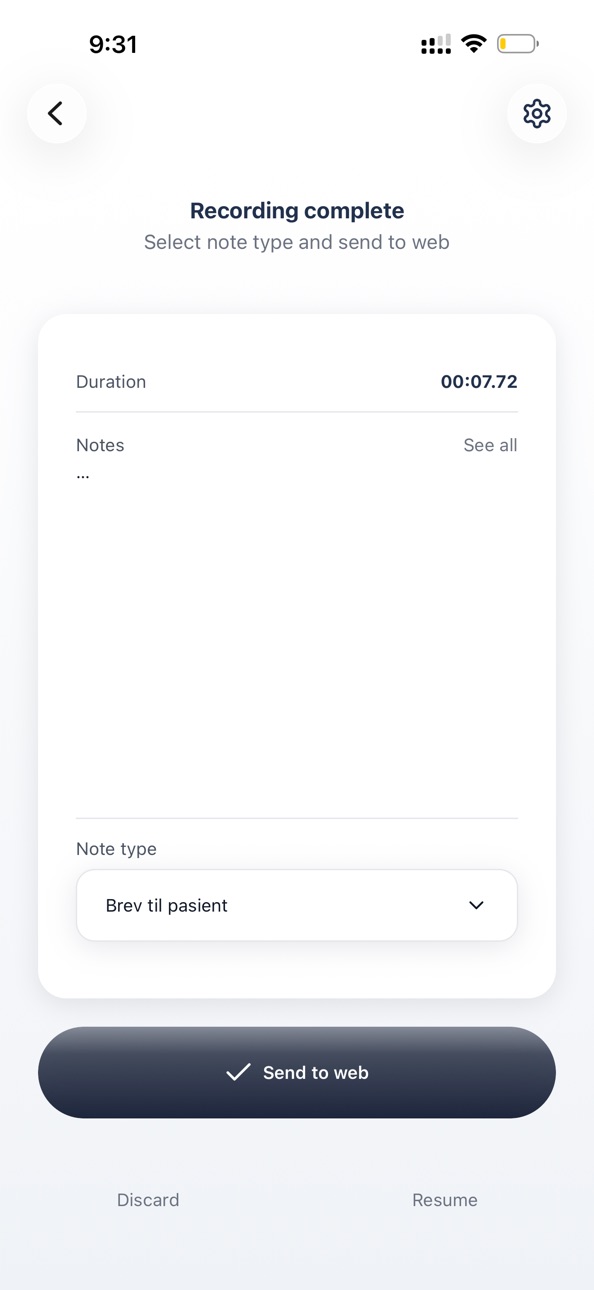Expand the note type chevron arrow
The image size is (594, 1290).
coord(476,905)
